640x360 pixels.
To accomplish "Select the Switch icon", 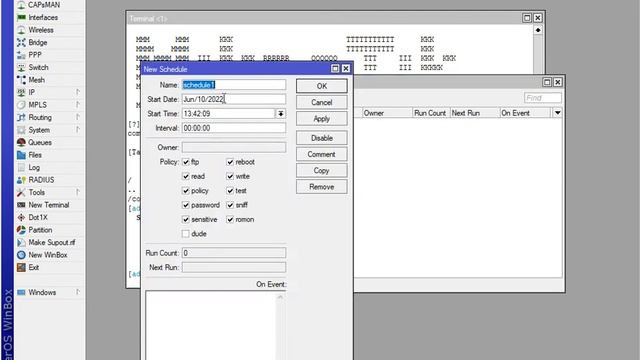I will point(21,68).
